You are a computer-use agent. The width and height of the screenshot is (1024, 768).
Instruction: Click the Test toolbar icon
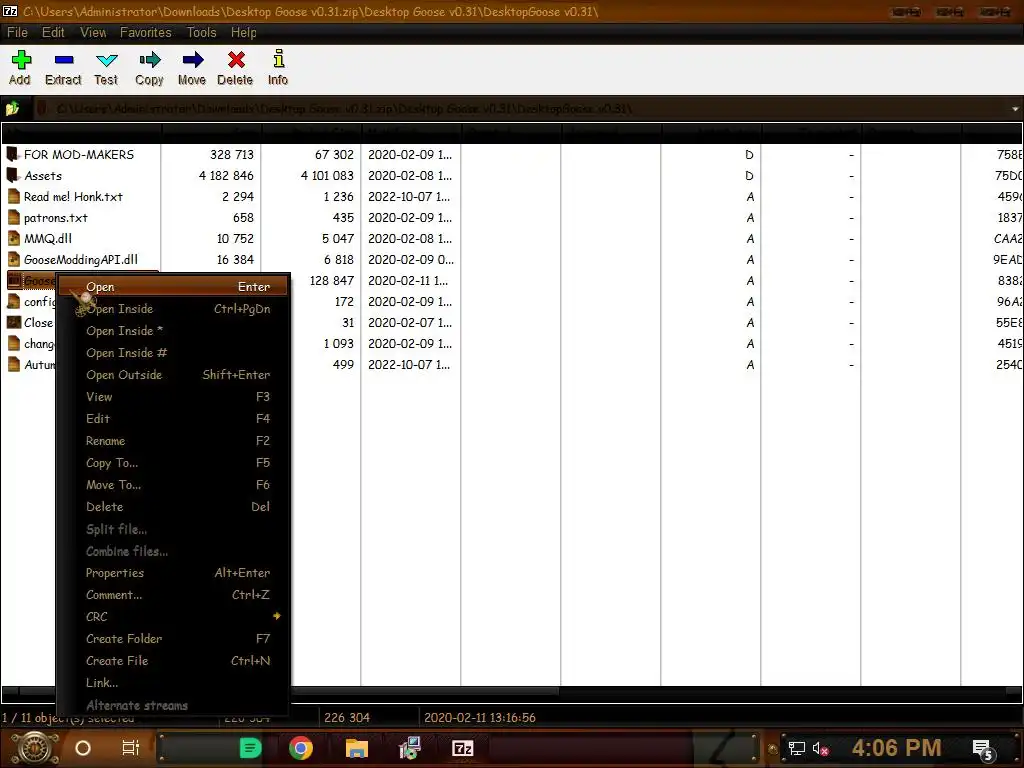[106, 67]
